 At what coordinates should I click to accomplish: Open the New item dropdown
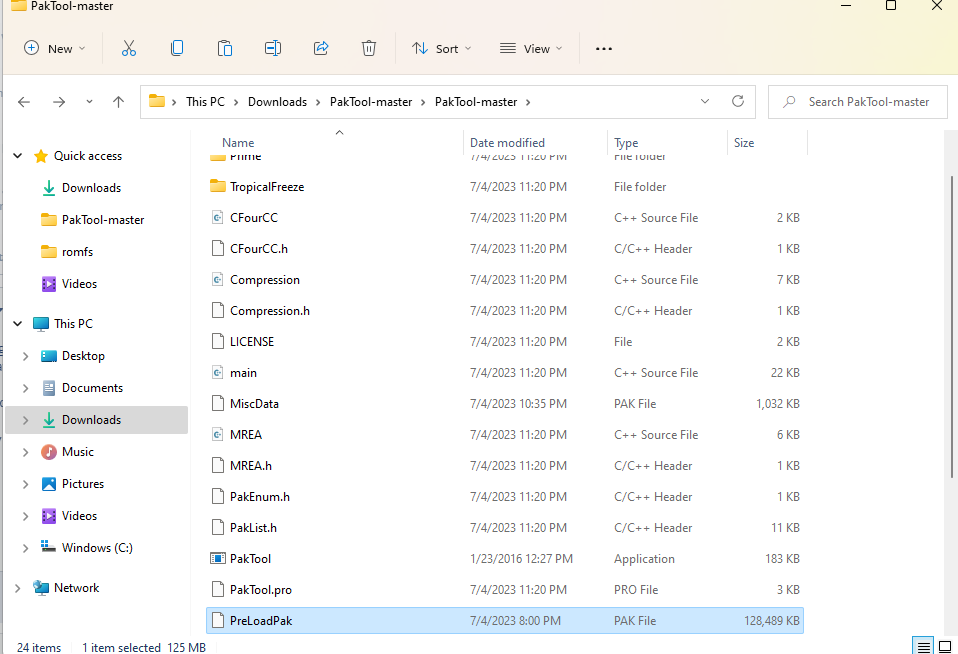(54, 48)
